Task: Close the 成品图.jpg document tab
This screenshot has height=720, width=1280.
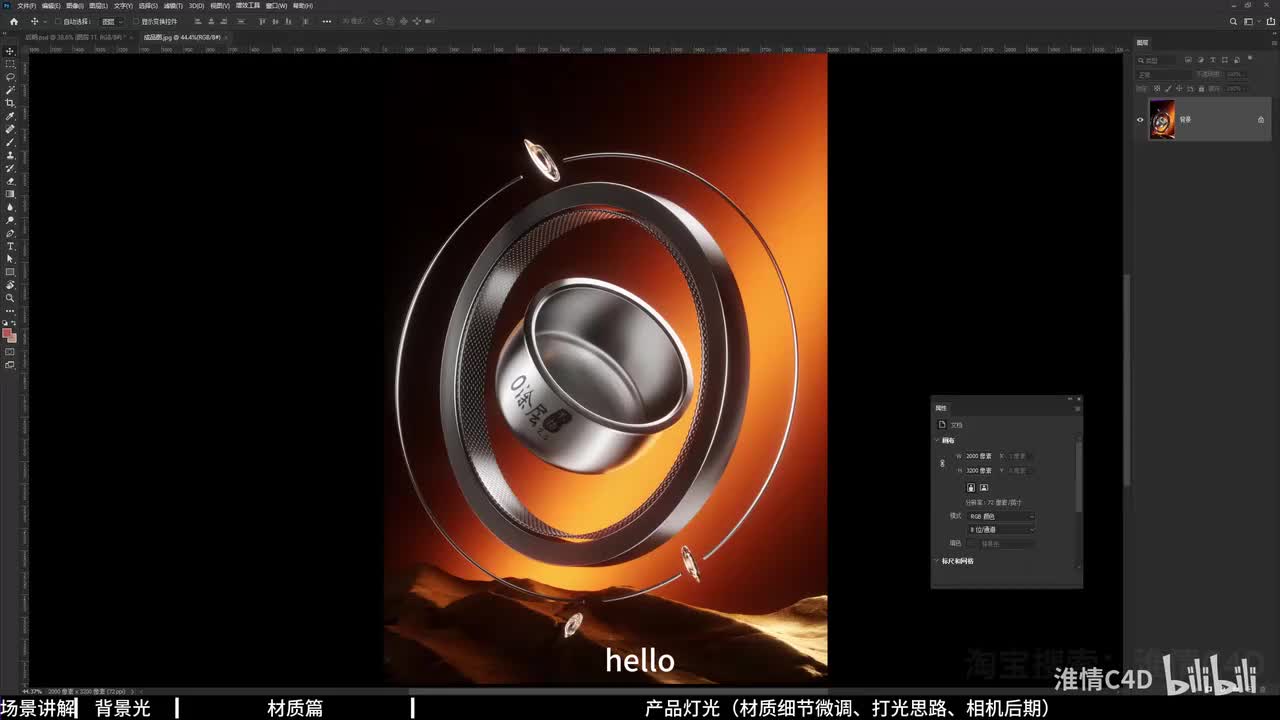Action: (226, 37)
